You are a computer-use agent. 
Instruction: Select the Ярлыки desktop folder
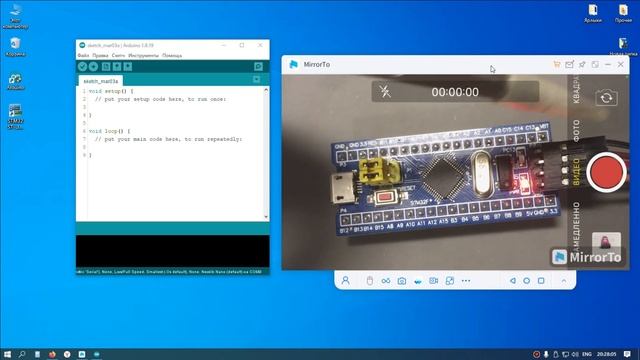pos(593,13)
